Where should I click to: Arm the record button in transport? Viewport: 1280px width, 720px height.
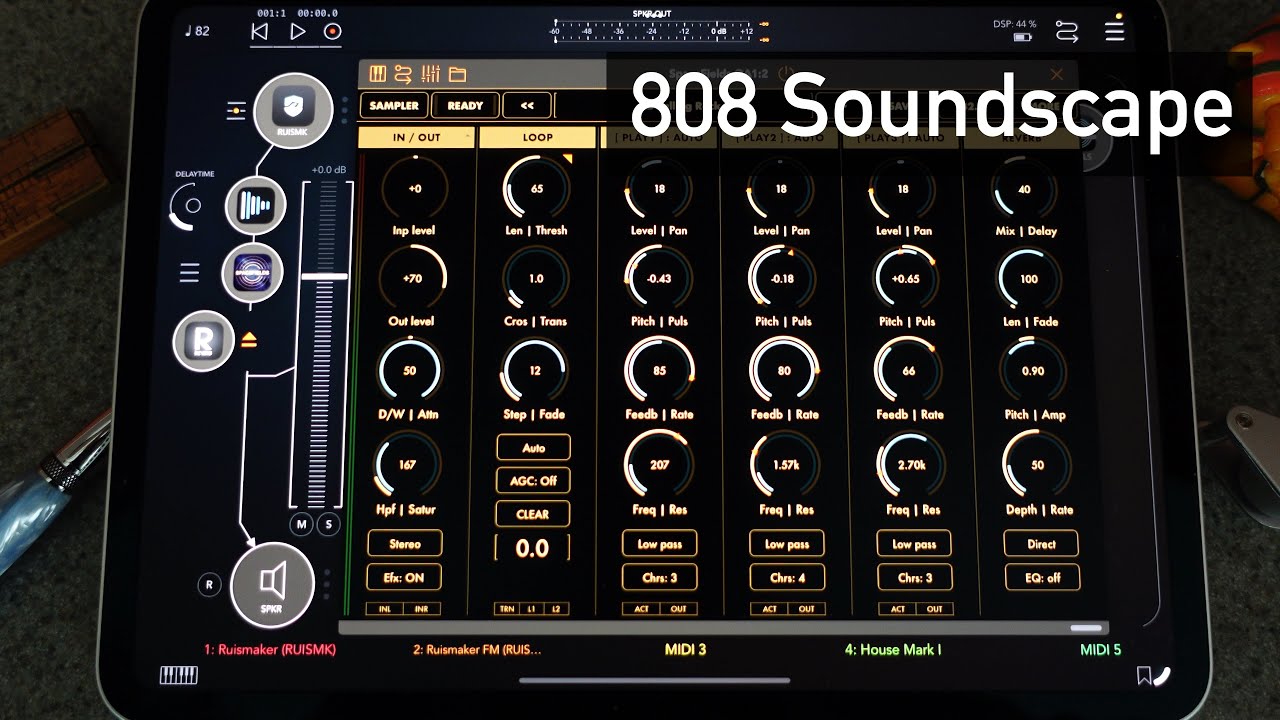[333, 31]
